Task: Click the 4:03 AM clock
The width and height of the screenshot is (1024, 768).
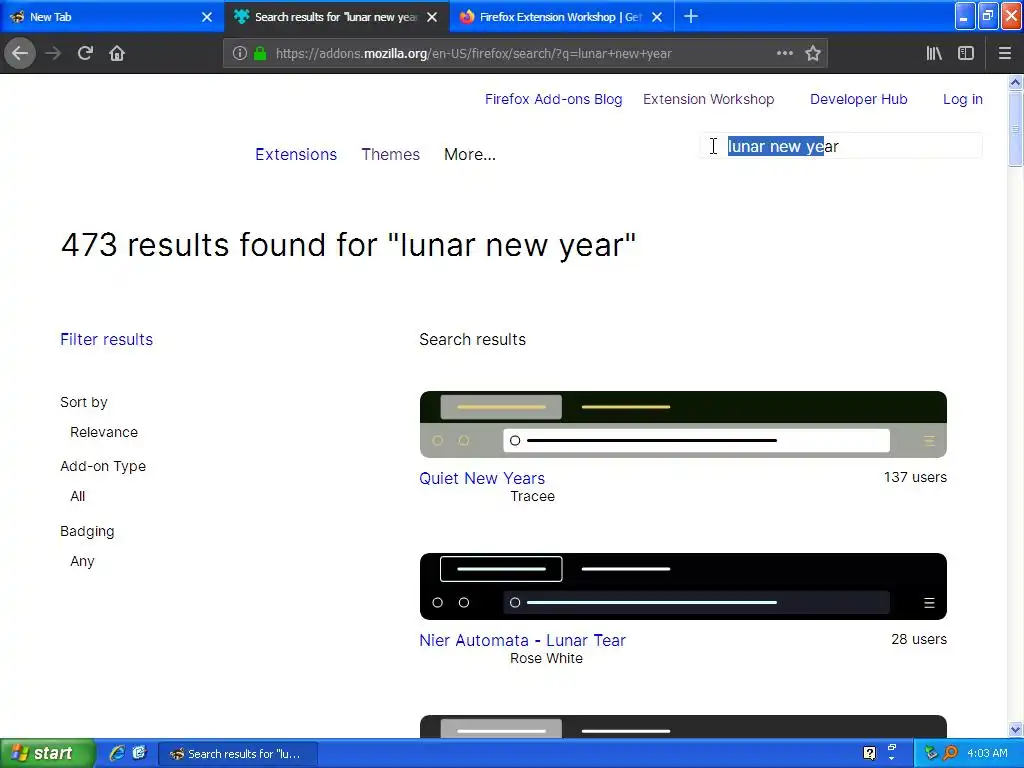Action: click(987, 753)
